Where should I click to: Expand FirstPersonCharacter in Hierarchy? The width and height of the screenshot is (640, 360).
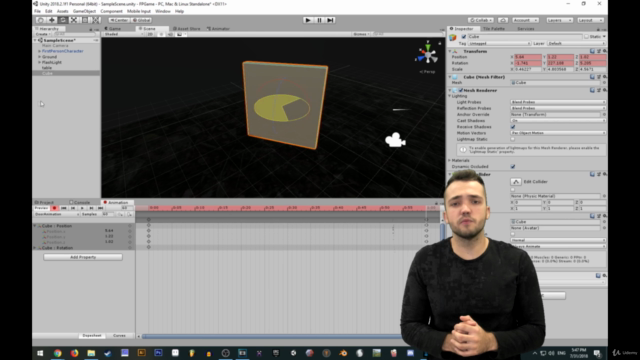40,51
